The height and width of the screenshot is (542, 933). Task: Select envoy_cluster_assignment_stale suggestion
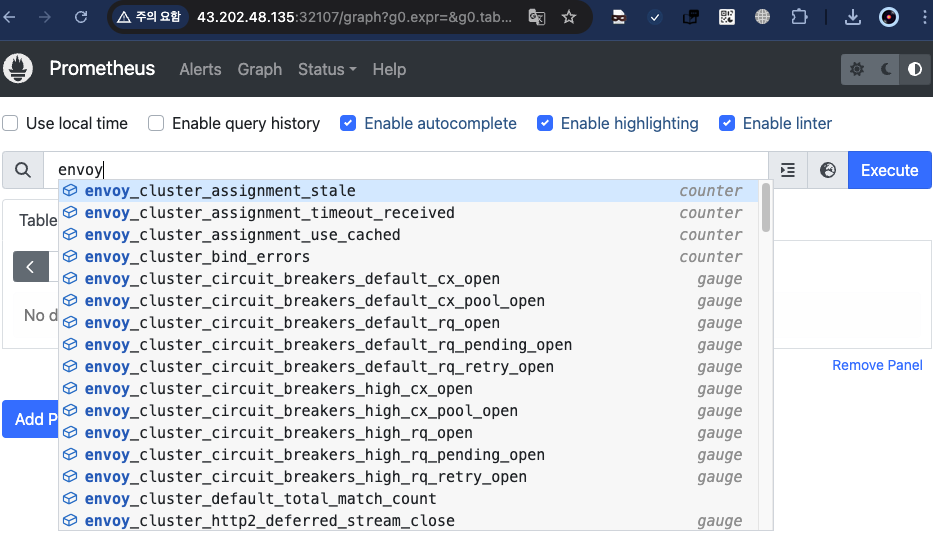[408, 190]
